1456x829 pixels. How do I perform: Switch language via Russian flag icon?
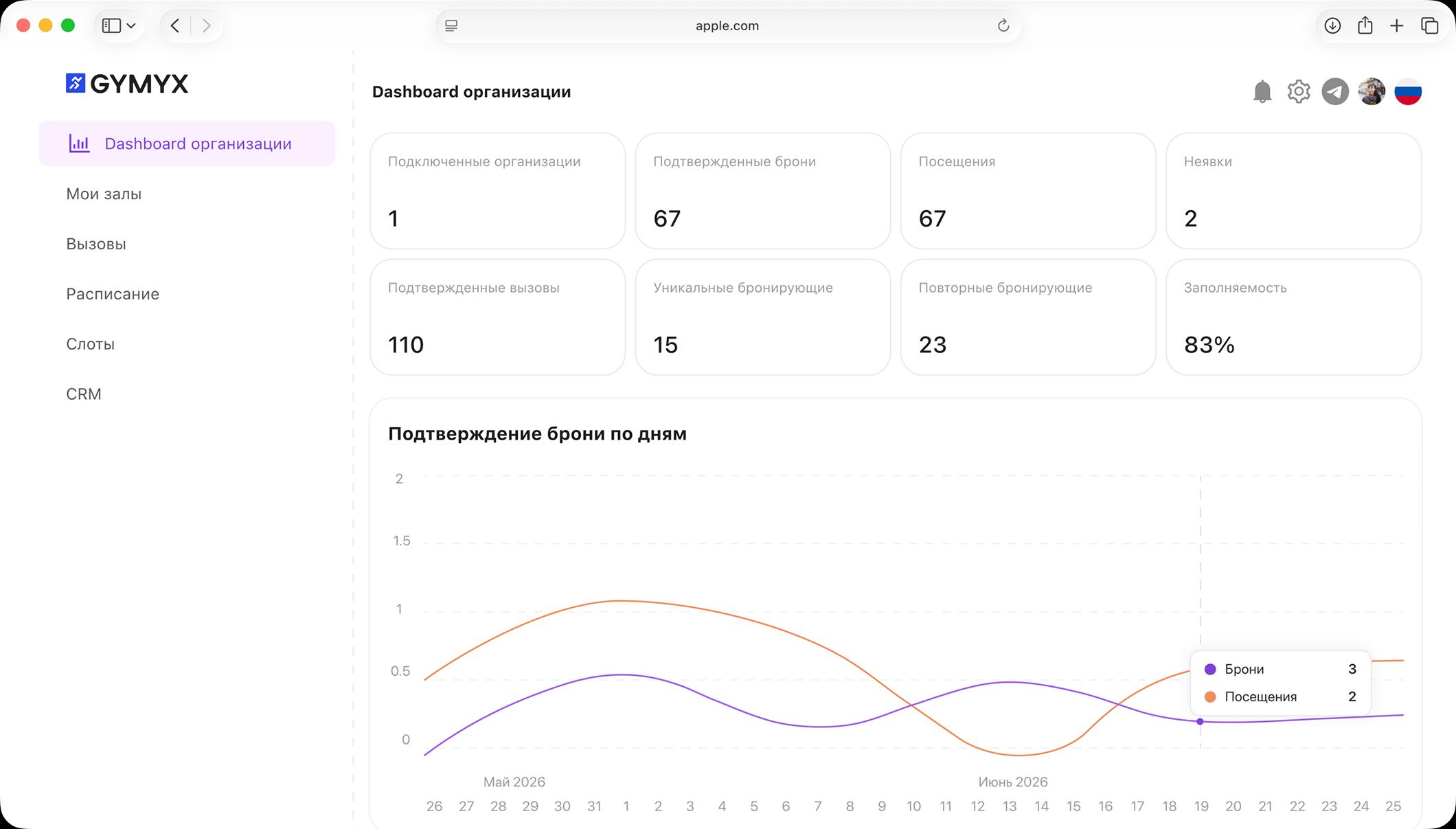click(1408, 91)
